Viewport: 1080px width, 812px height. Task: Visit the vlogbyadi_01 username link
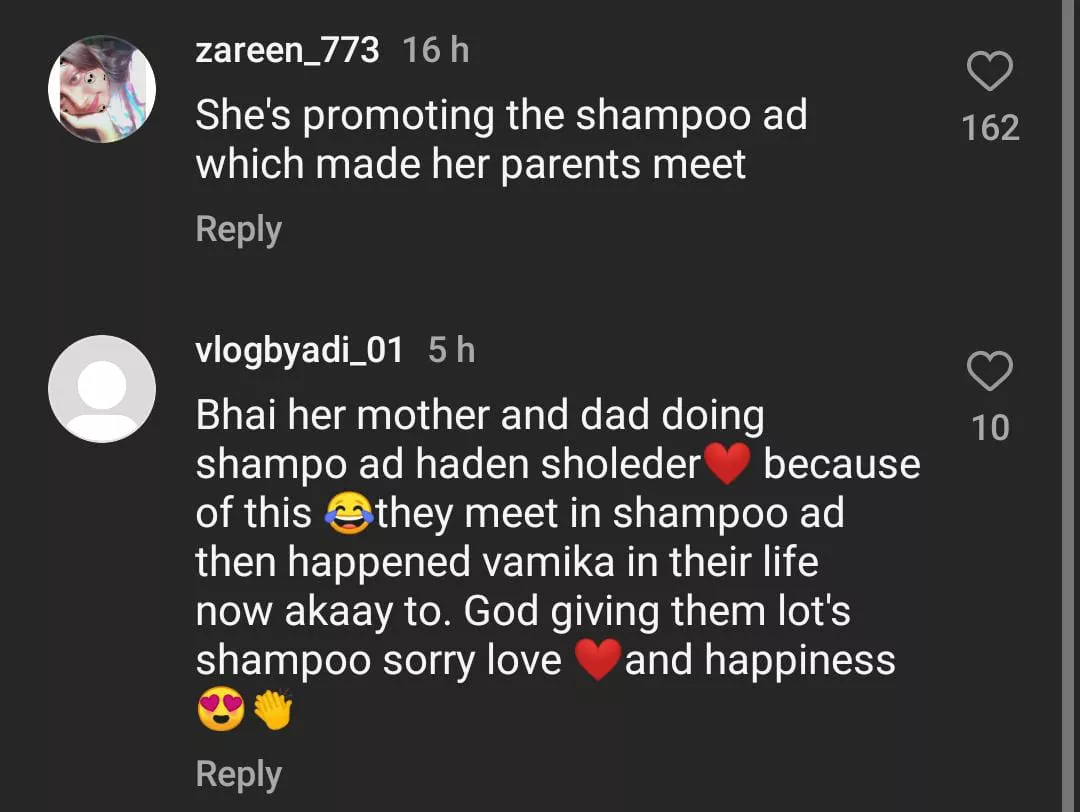[x=299, y=350]
